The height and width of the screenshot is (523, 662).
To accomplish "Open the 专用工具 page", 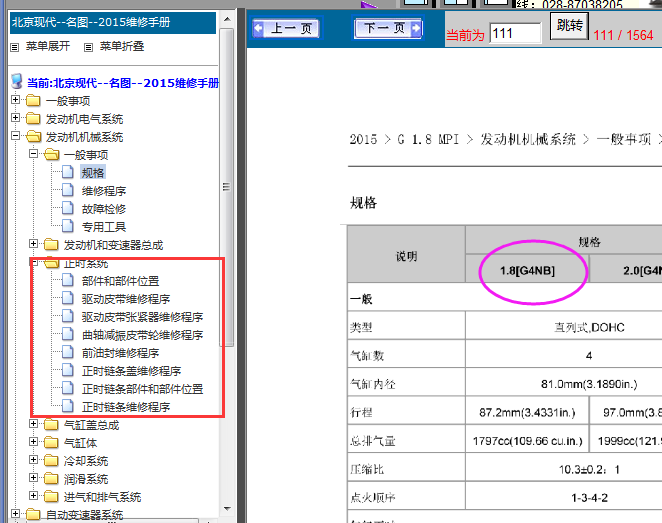I will [104, 227].
